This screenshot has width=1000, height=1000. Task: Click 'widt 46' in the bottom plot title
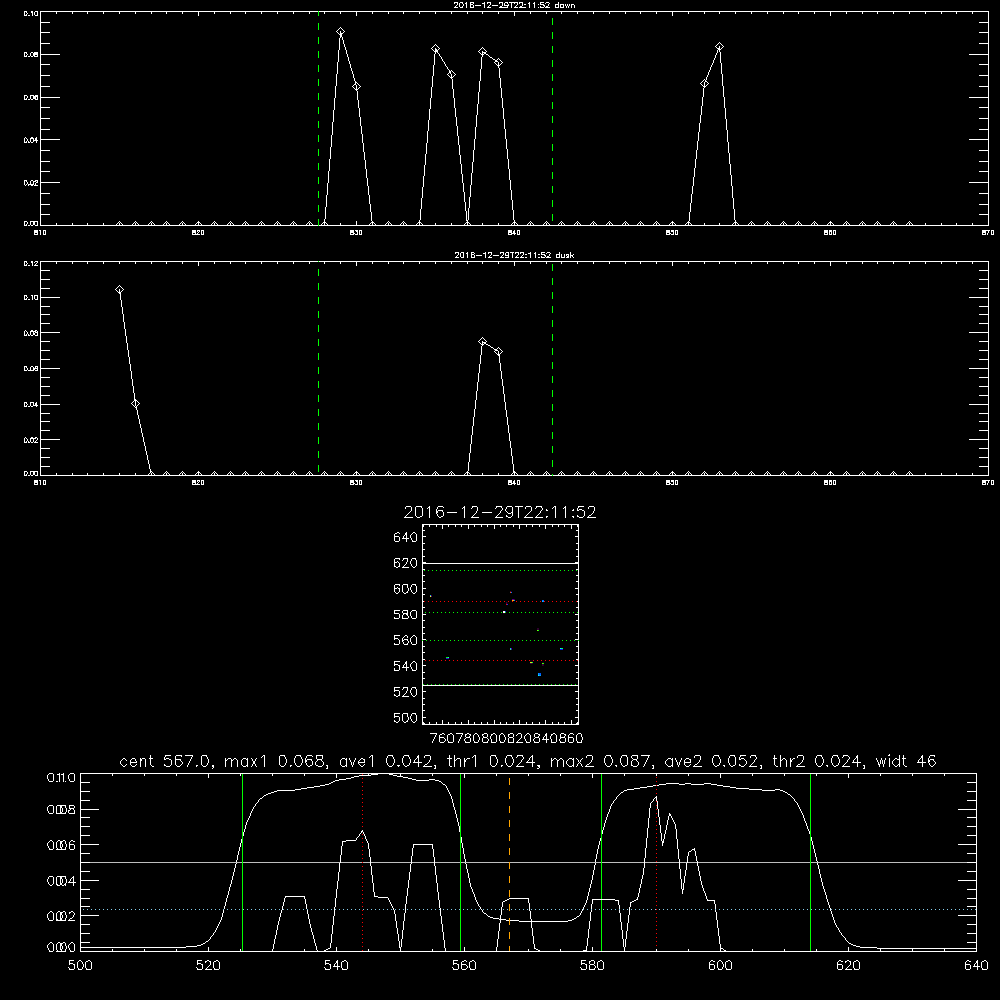(906, 761)
